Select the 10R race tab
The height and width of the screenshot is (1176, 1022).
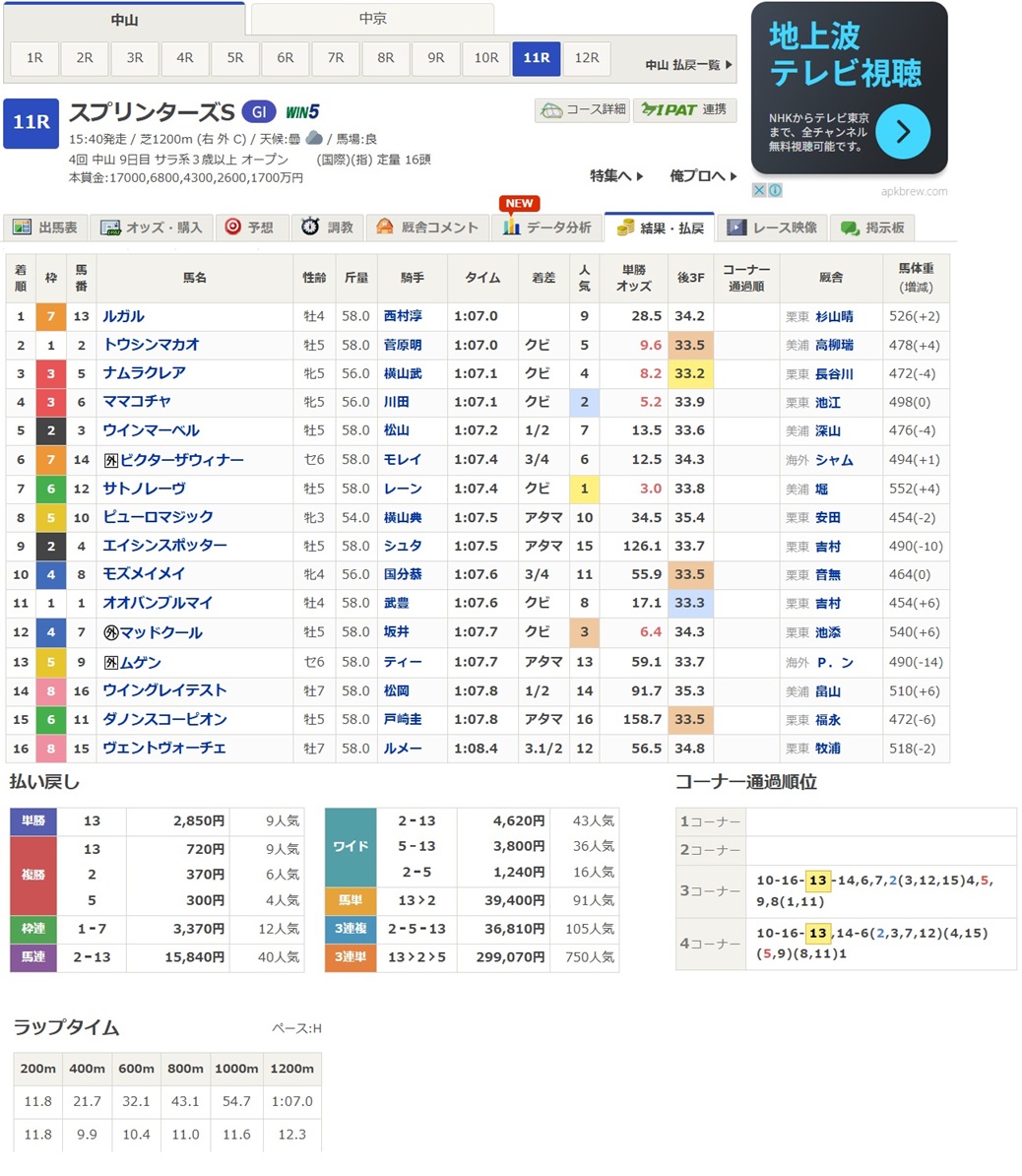pyautogui.click(x=486, y=58)
